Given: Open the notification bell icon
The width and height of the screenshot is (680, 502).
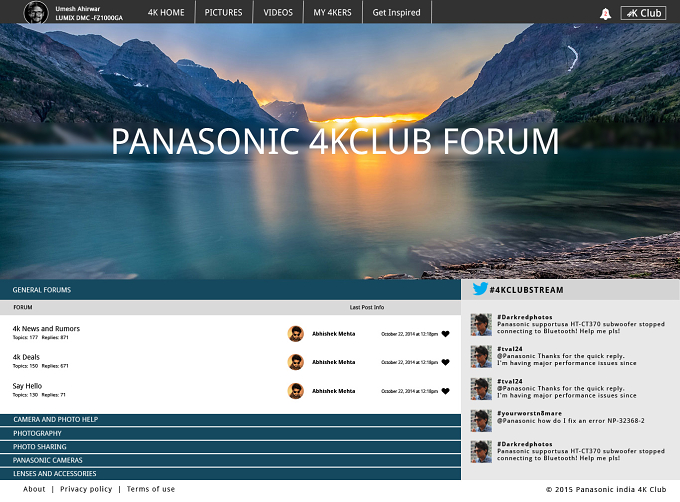Looking at the screenshot, I should pos(605,14).
